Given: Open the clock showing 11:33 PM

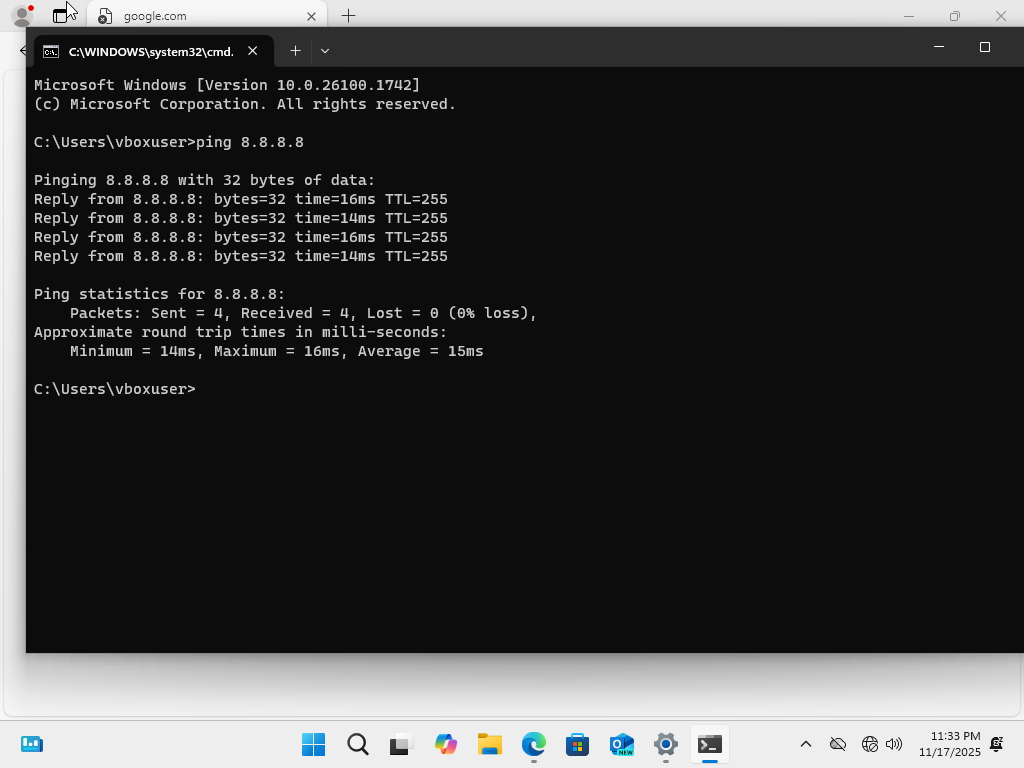Looking at the screenshot, I should click(x=954, y=744).
